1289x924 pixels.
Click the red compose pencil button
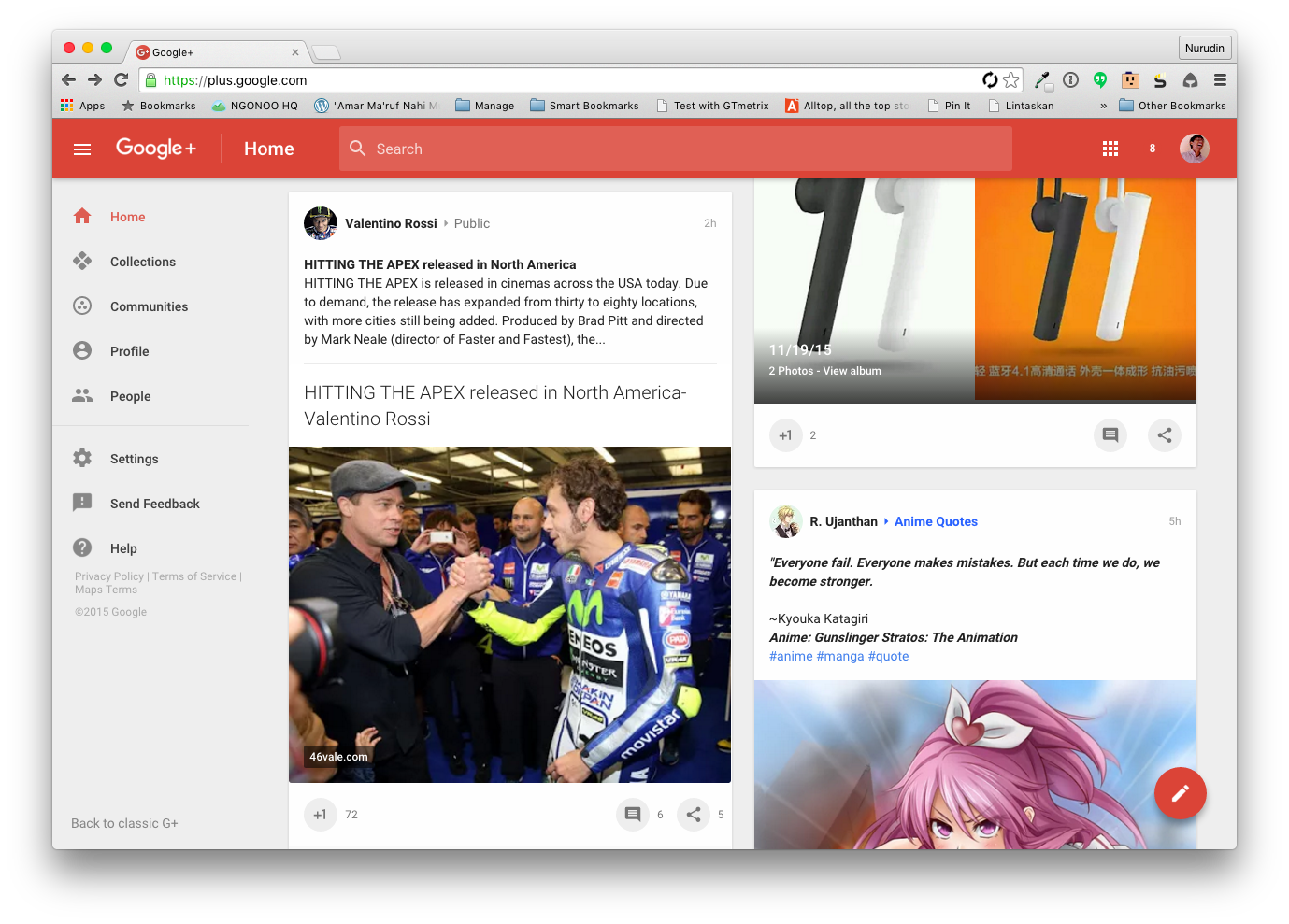pos(1181,793)
